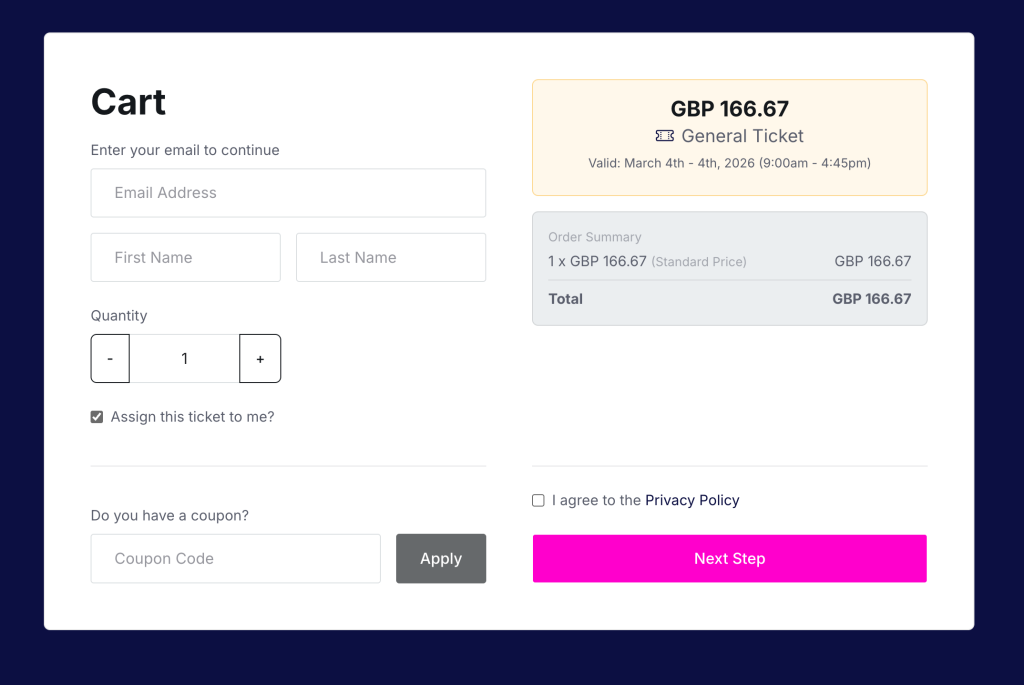1024x685 pixels.
Task: Click the Order Summary label
Action: coord(595,237)
